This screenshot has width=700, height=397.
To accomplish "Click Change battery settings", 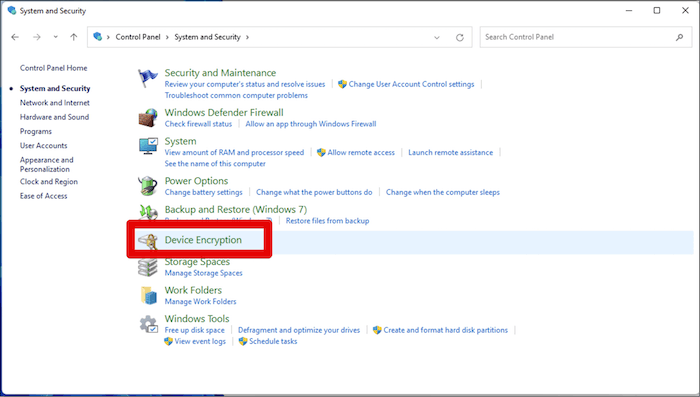I will click(x=204, y=192).
